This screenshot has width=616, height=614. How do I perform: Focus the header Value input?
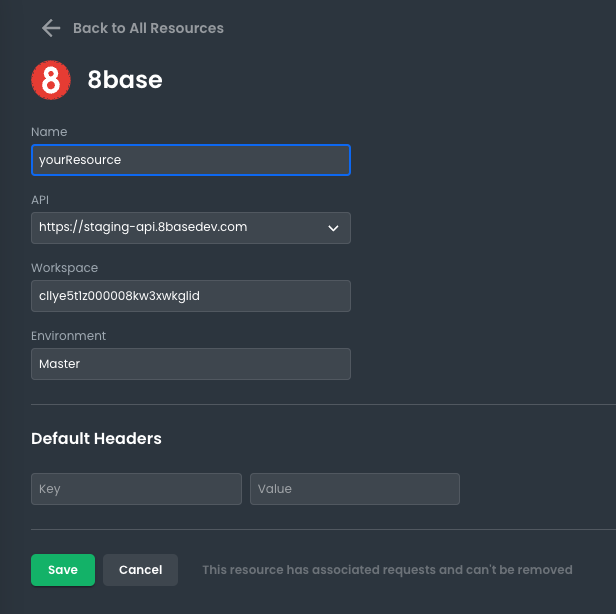point(354,489)
